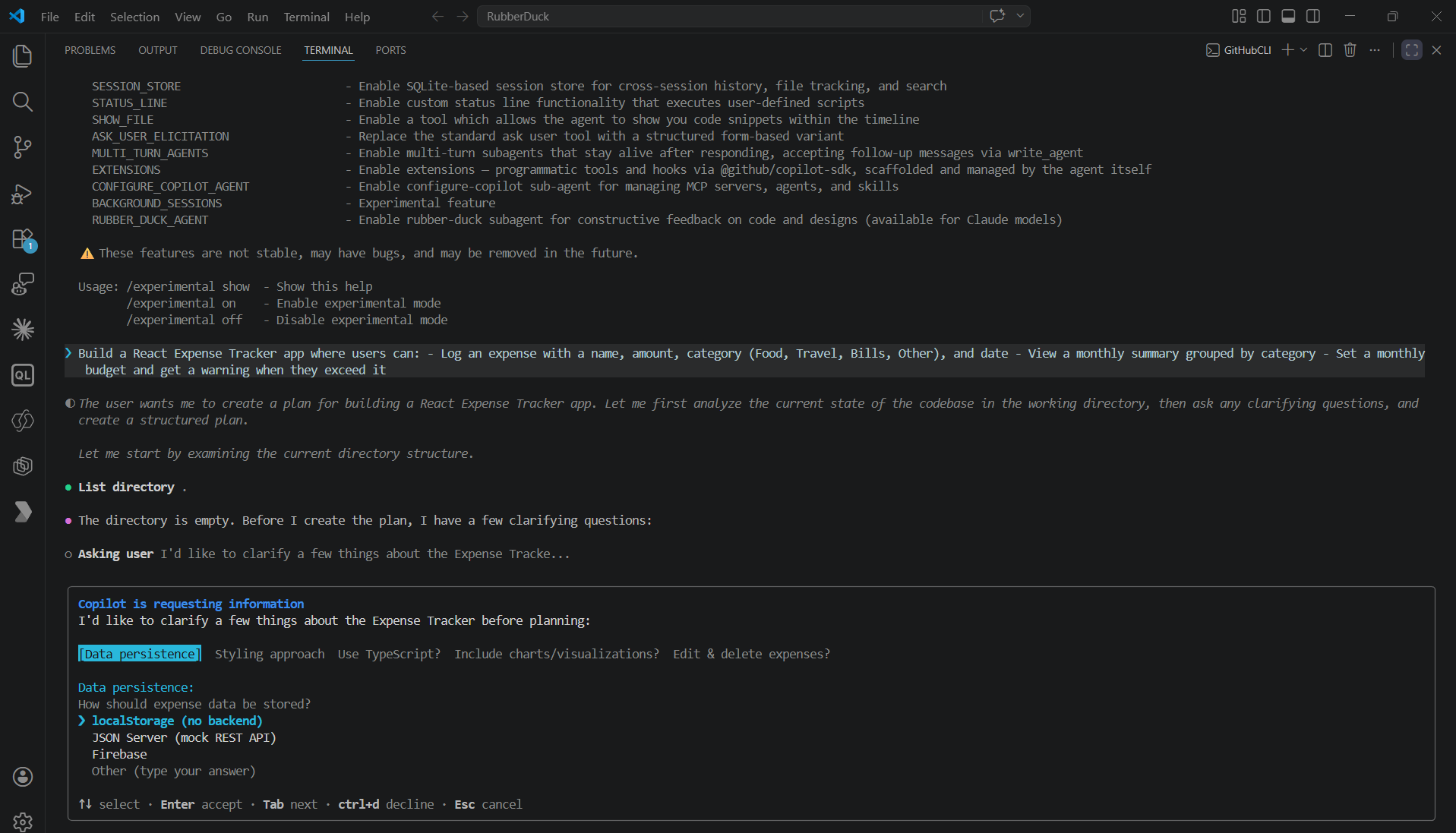This screenshot has height=833, width=1456.
Task: Switch to Styling approach question
Action: click(x=270, y=654)
